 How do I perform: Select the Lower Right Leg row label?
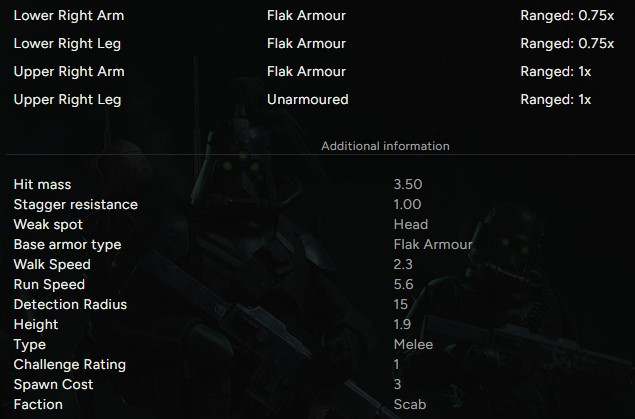tap(68, 44)
